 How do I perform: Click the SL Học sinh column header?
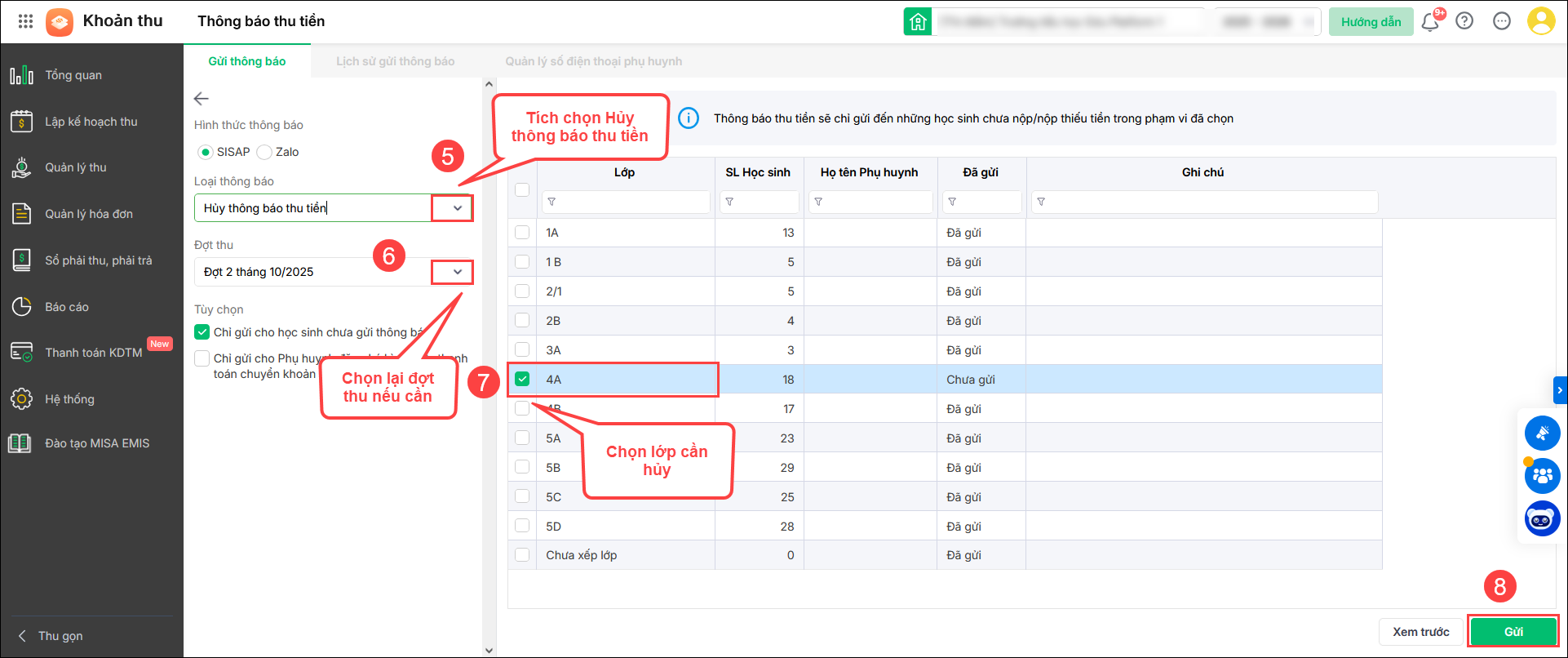(x=758, y=172)
